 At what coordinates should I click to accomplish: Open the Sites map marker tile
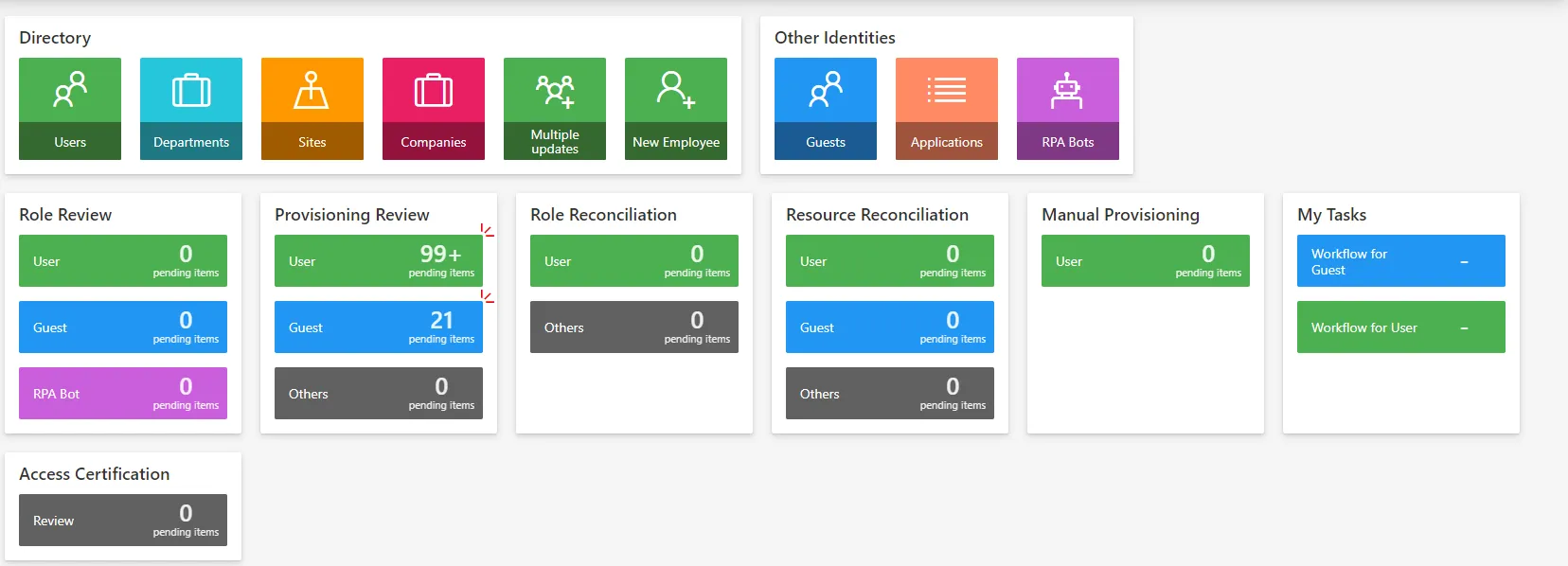pyautogui.click(x=312, y=109)
